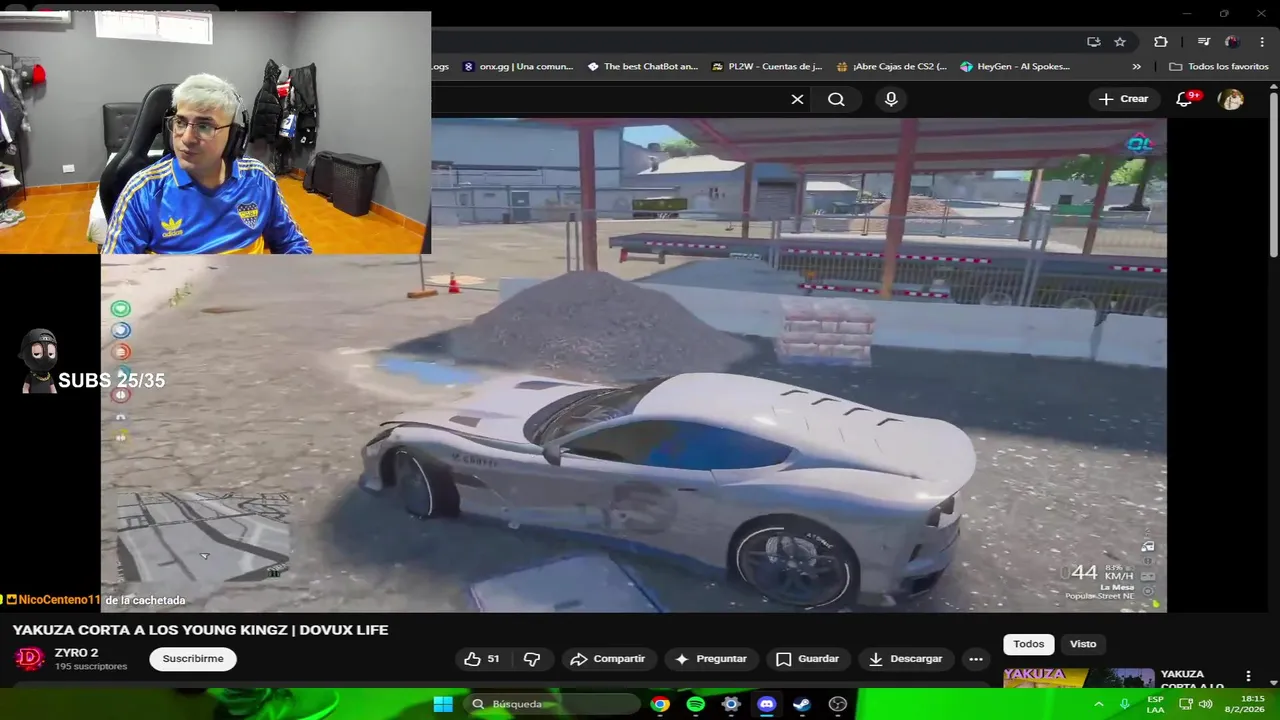Open the YAKUZA recommended video thumbnail
This screenshot has width=1280, height=720.
tap(1079, 677)
